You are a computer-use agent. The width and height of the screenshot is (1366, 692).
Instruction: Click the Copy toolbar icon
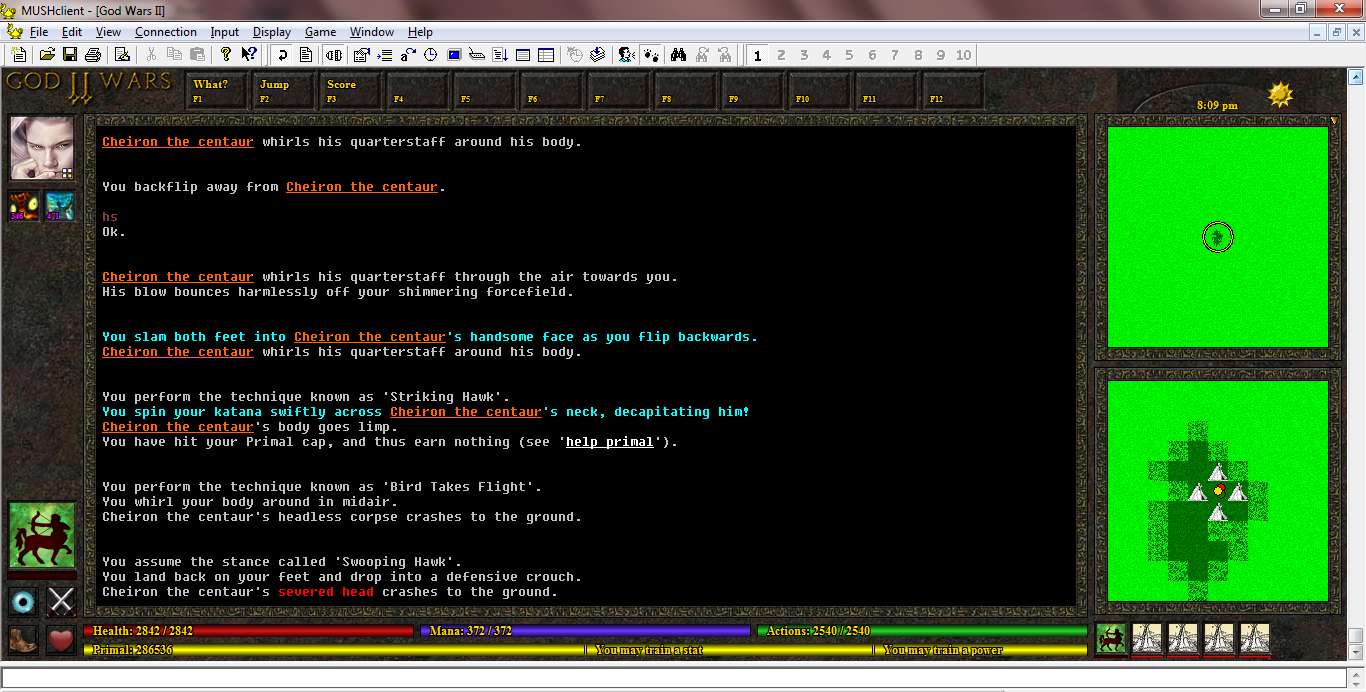174,55
